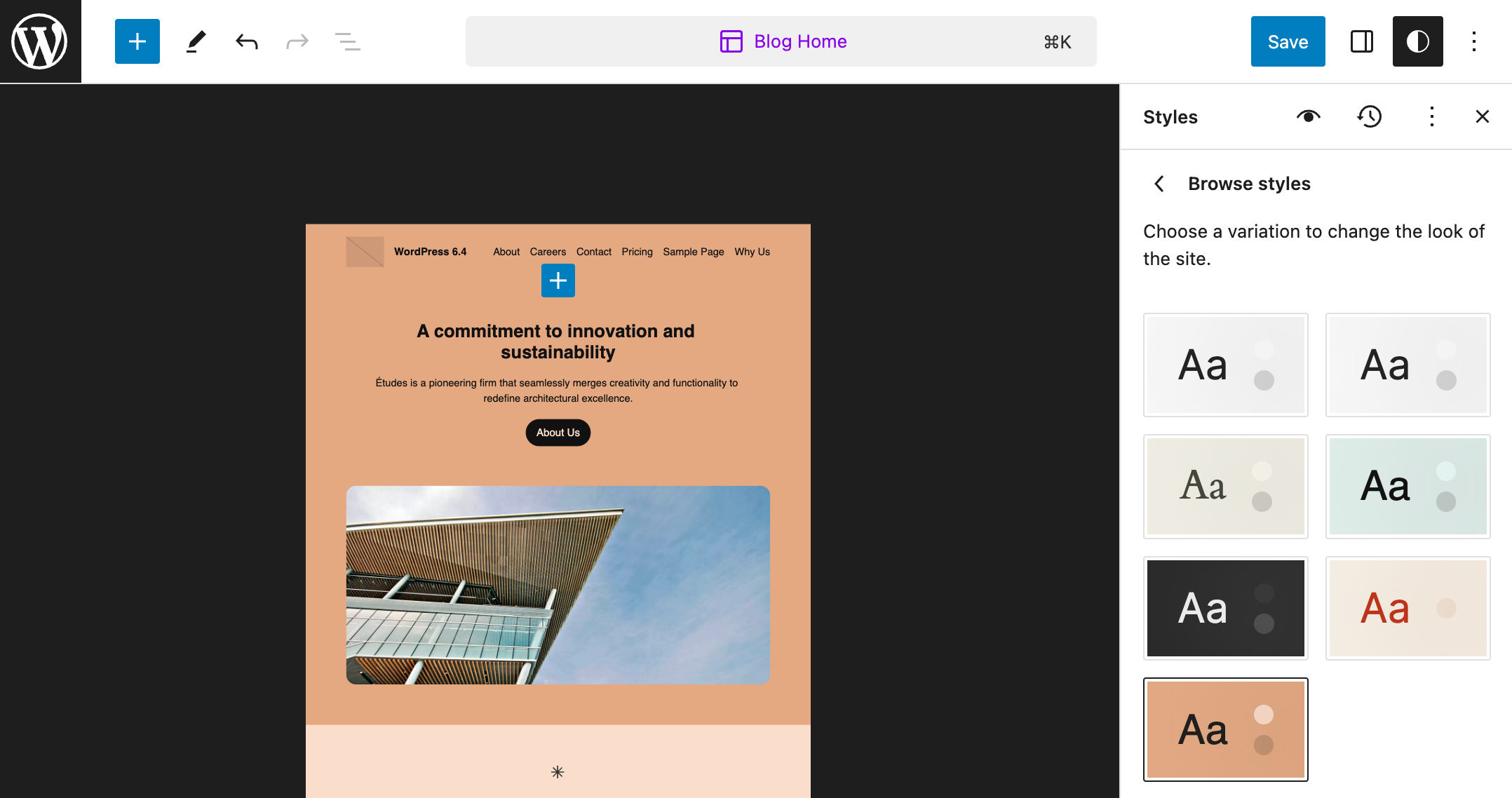Select the top-left default Aa style variation
Screen dimensions: 1512x798
(1224, 364)
